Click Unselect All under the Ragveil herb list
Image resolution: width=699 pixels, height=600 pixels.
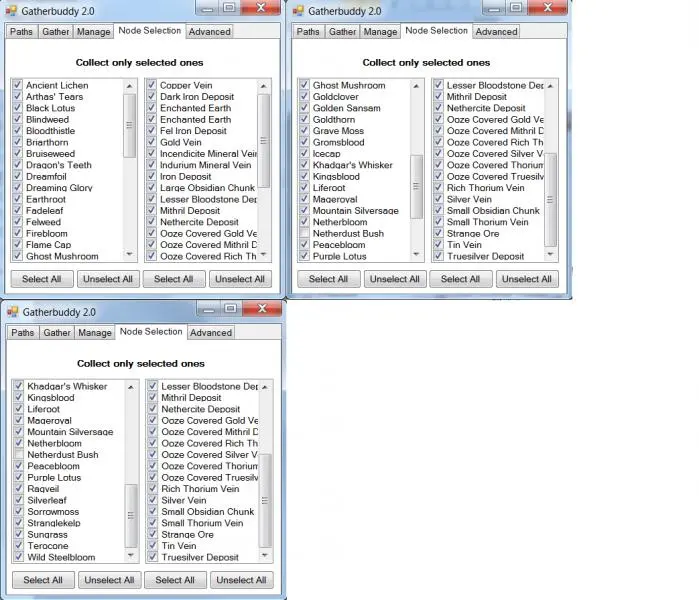(x=109, y=580)
